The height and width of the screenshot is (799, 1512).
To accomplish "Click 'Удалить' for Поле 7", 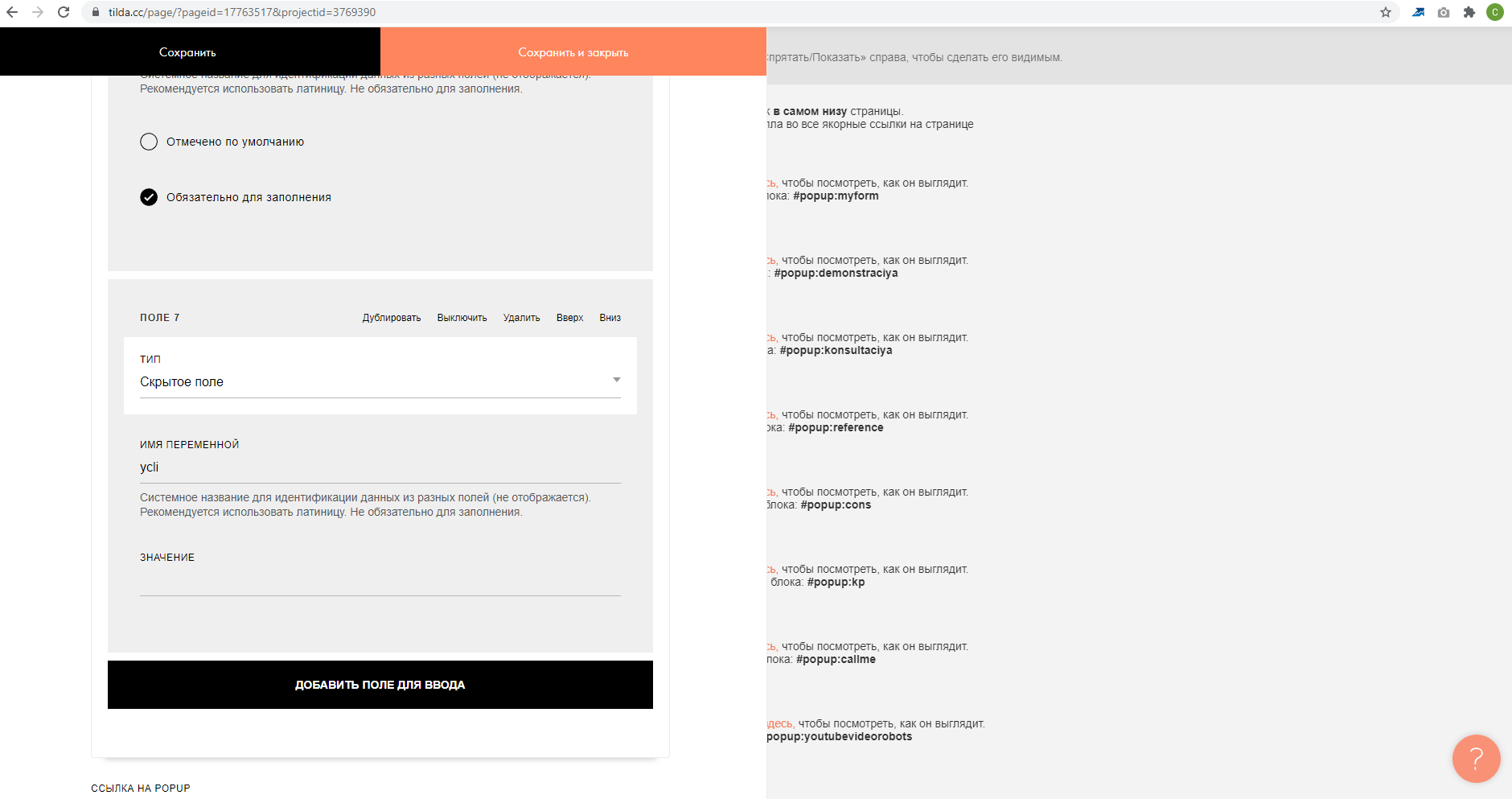I will 522,318.
